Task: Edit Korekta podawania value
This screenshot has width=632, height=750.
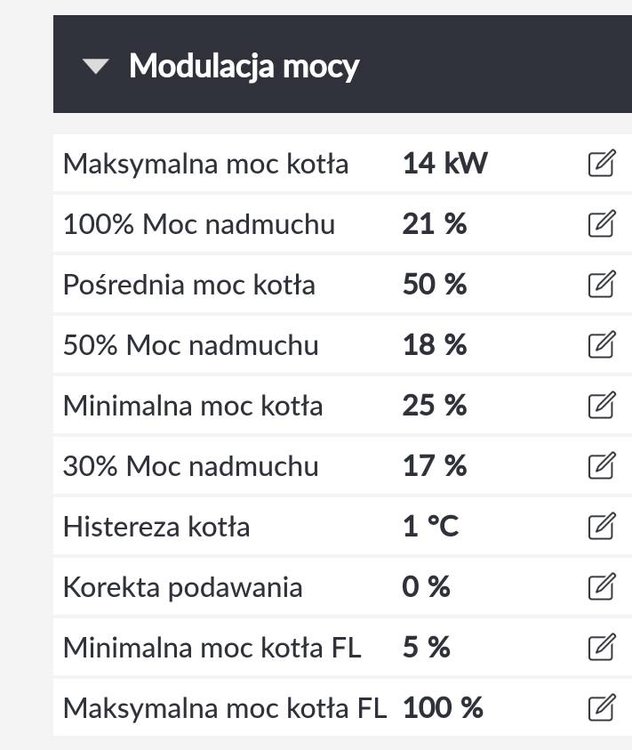Action: tap(600, 587)
